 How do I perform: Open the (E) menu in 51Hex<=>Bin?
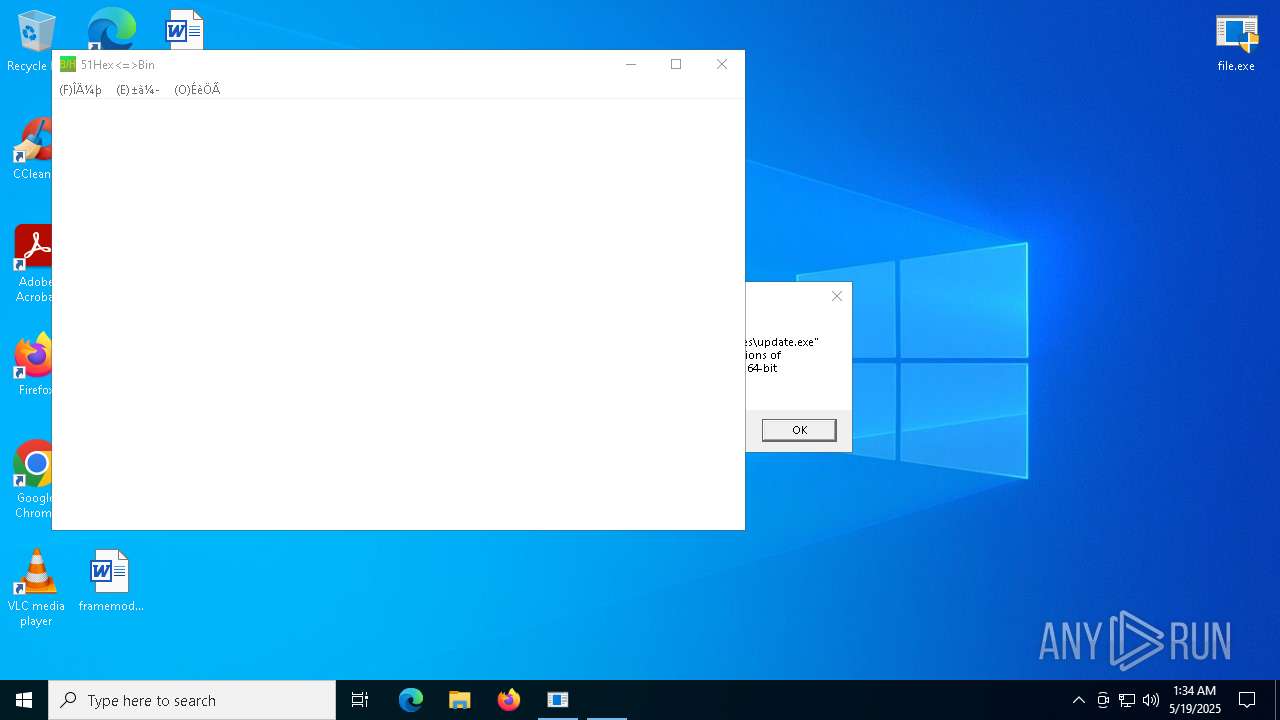[x=138, y=90]
